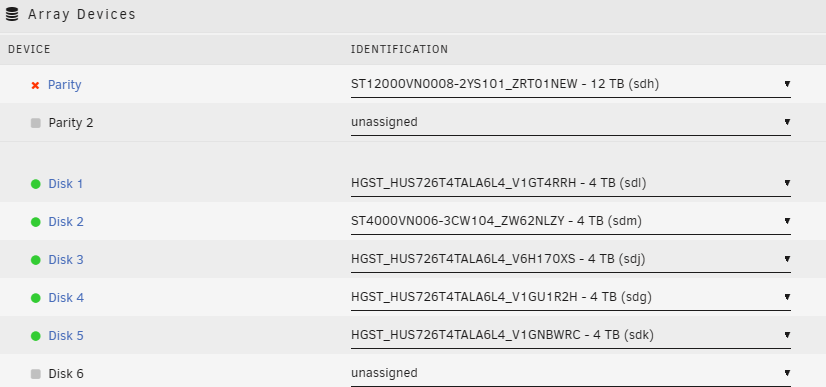The width and height of the screenshot is (826, 387).
Task: Open the Disk 2 ST4000VN006 dropdown
Action: (571, 221)
